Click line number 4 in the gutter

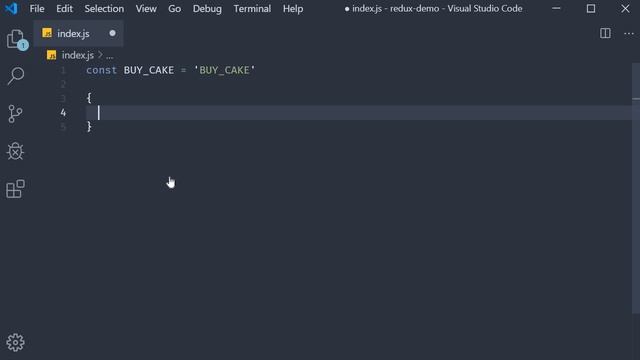click(x=63, y=112)
